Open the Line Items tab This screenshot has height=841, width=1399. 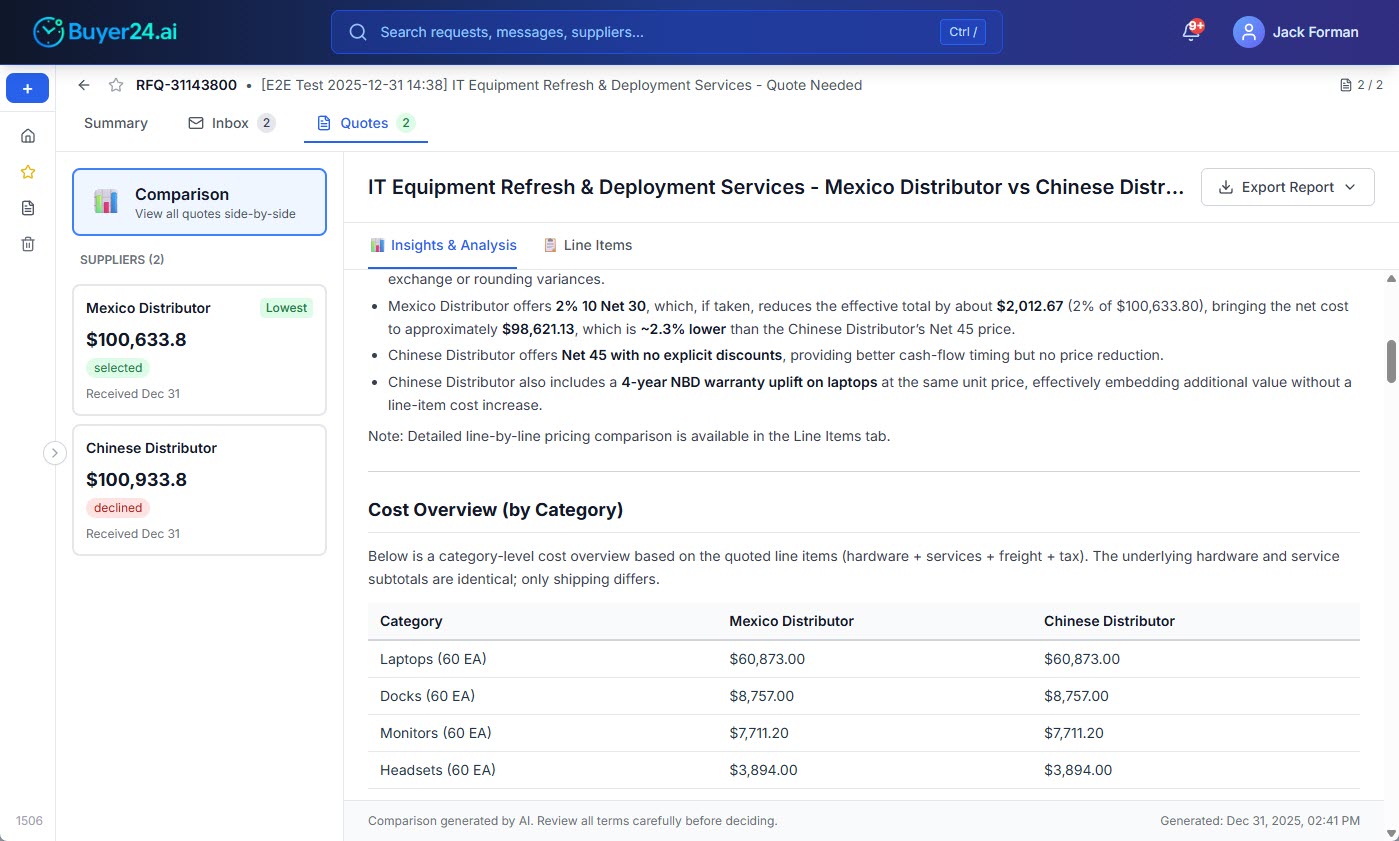coord(588,245)
